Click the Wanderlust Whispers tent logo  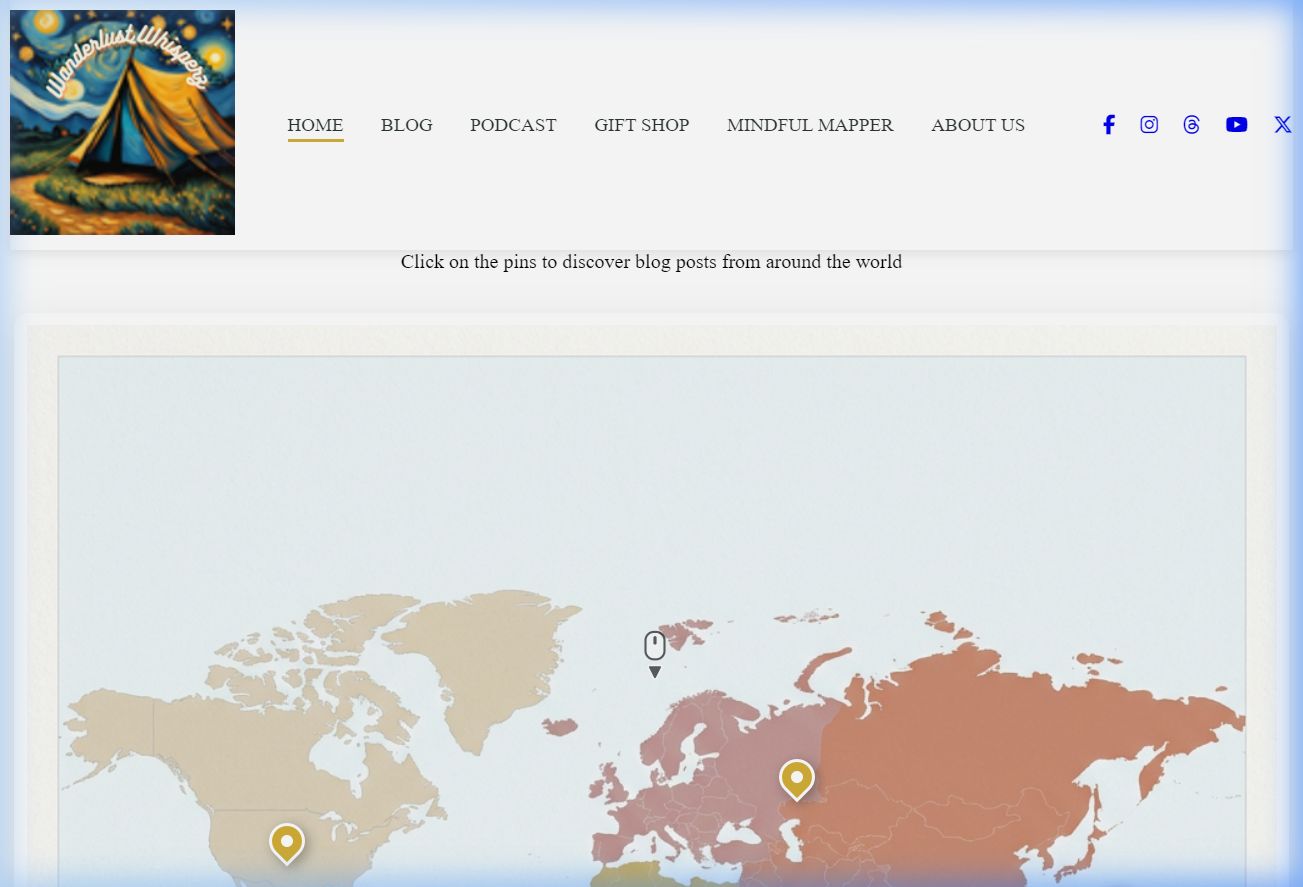(122, 122)
